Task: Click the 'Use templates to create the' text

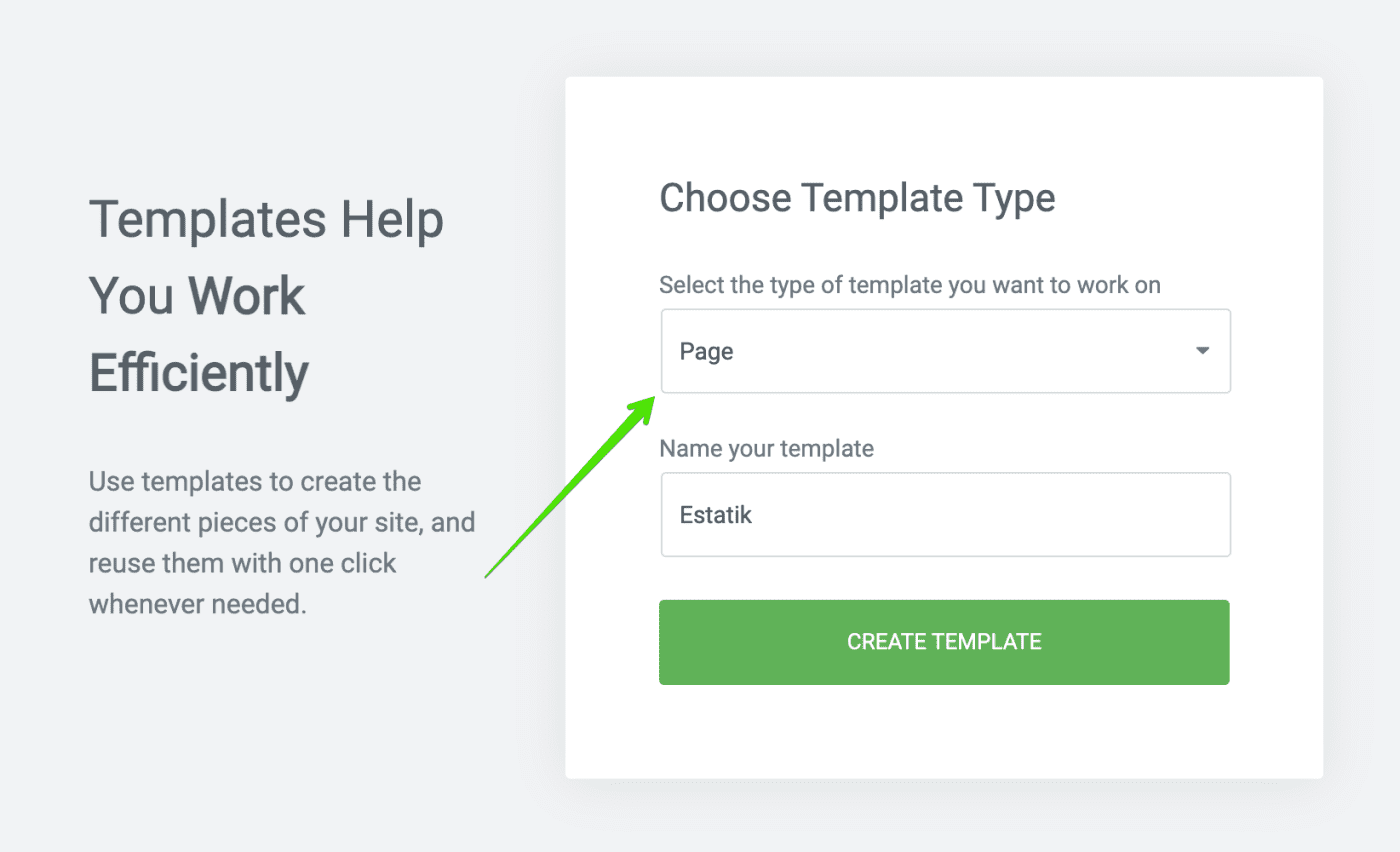Action: [x=255, y=482]
